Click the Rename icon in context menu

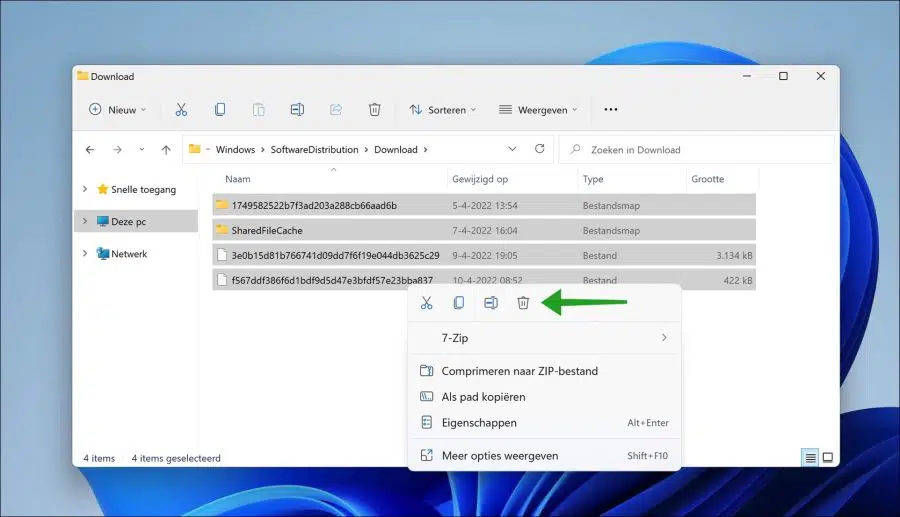tap(491, 303)
